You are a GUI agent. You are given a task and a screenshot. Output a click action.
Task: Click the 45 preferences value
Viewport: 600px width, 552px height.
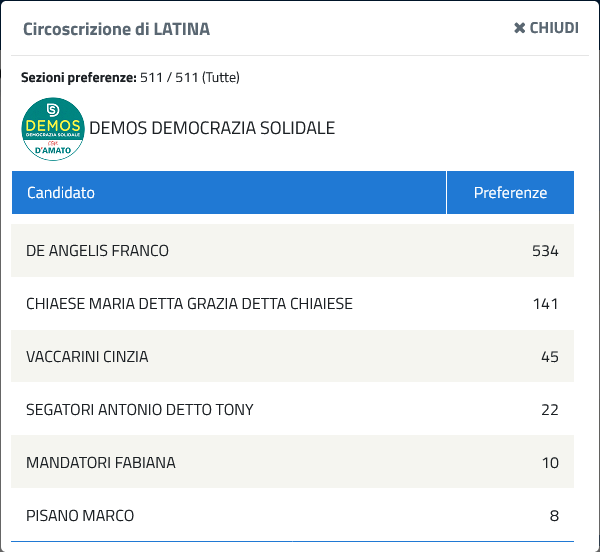(550, 357)
